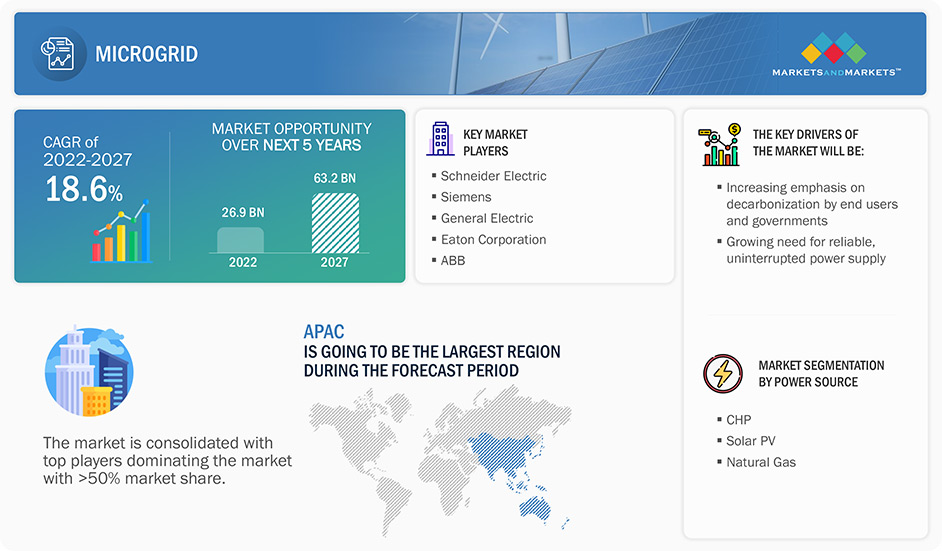Select CHP under power source segmentation
The height and width of the screenshot is (551, 942).
pyautogui.click(x=738, y=420)
